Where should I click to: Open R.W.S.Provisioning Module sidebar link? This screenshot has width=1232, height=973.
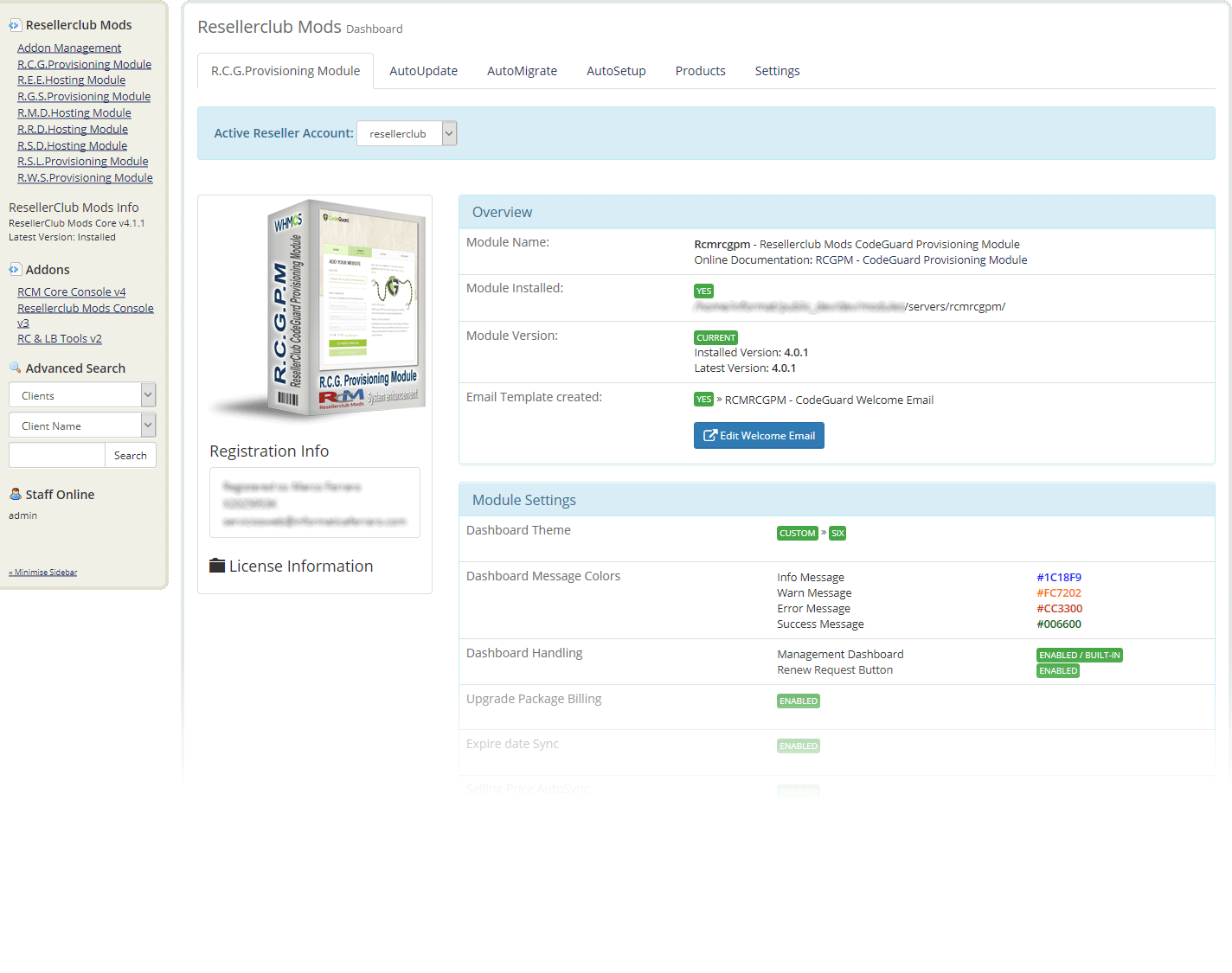pyautogui.click(x=85, y=177)
